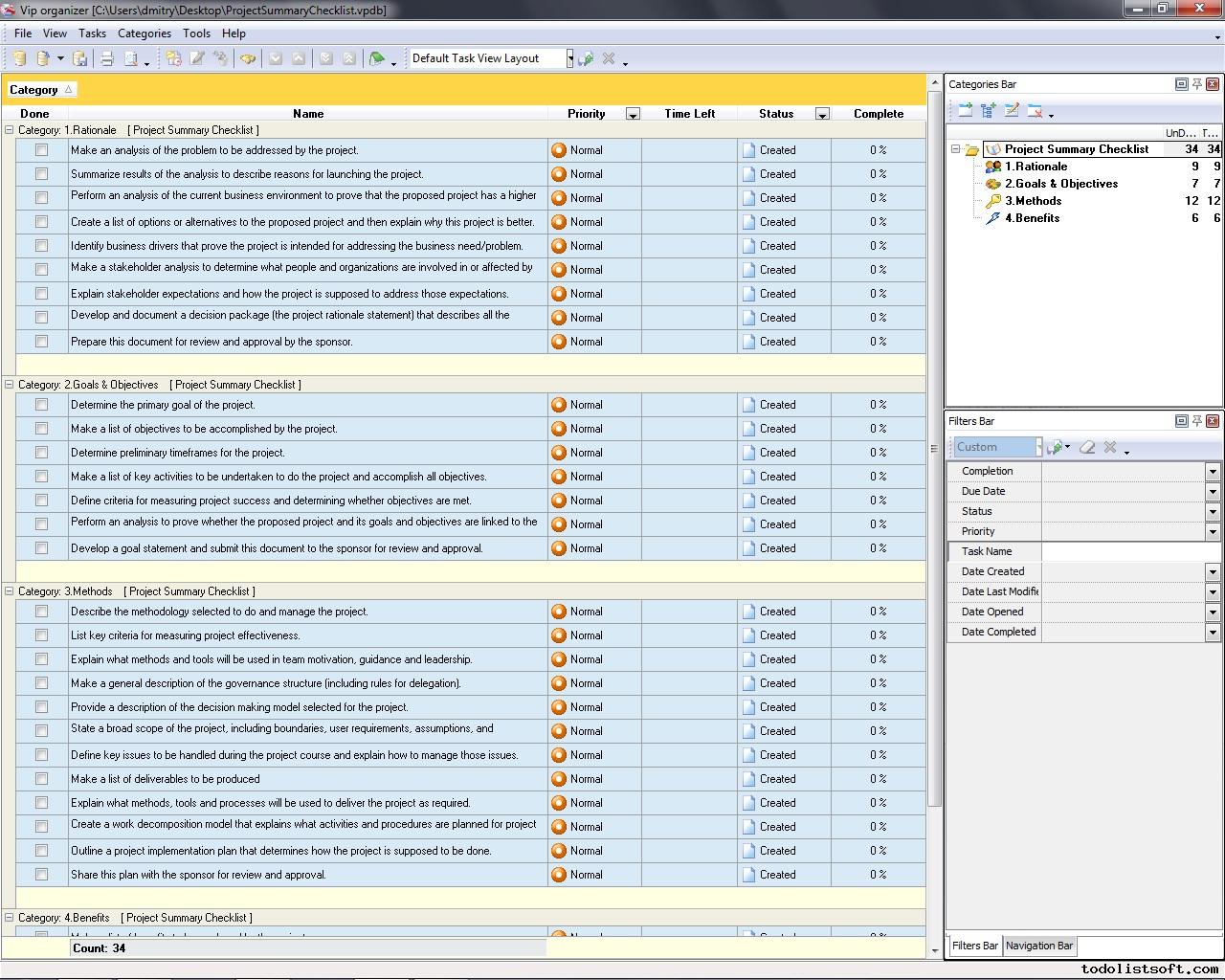1225x980 pixels.
Task: Click the New Task icon in the toolbar
Action: (173, 59)
